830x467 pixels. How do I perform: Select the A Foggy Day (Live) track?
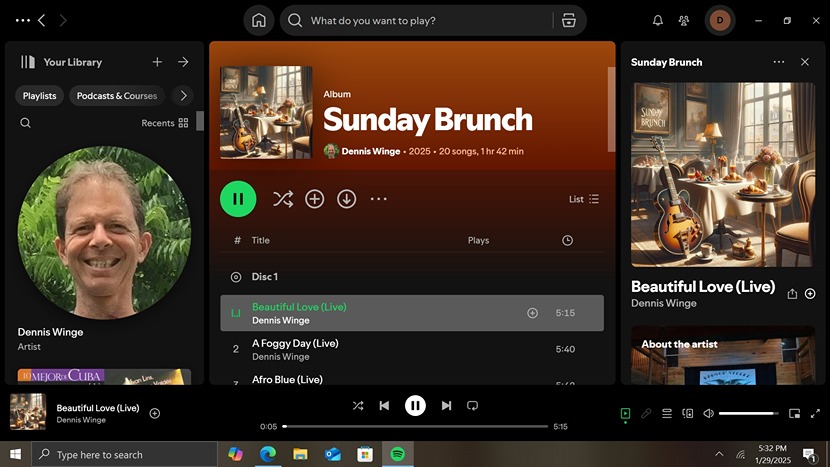(x=412, y=349)
